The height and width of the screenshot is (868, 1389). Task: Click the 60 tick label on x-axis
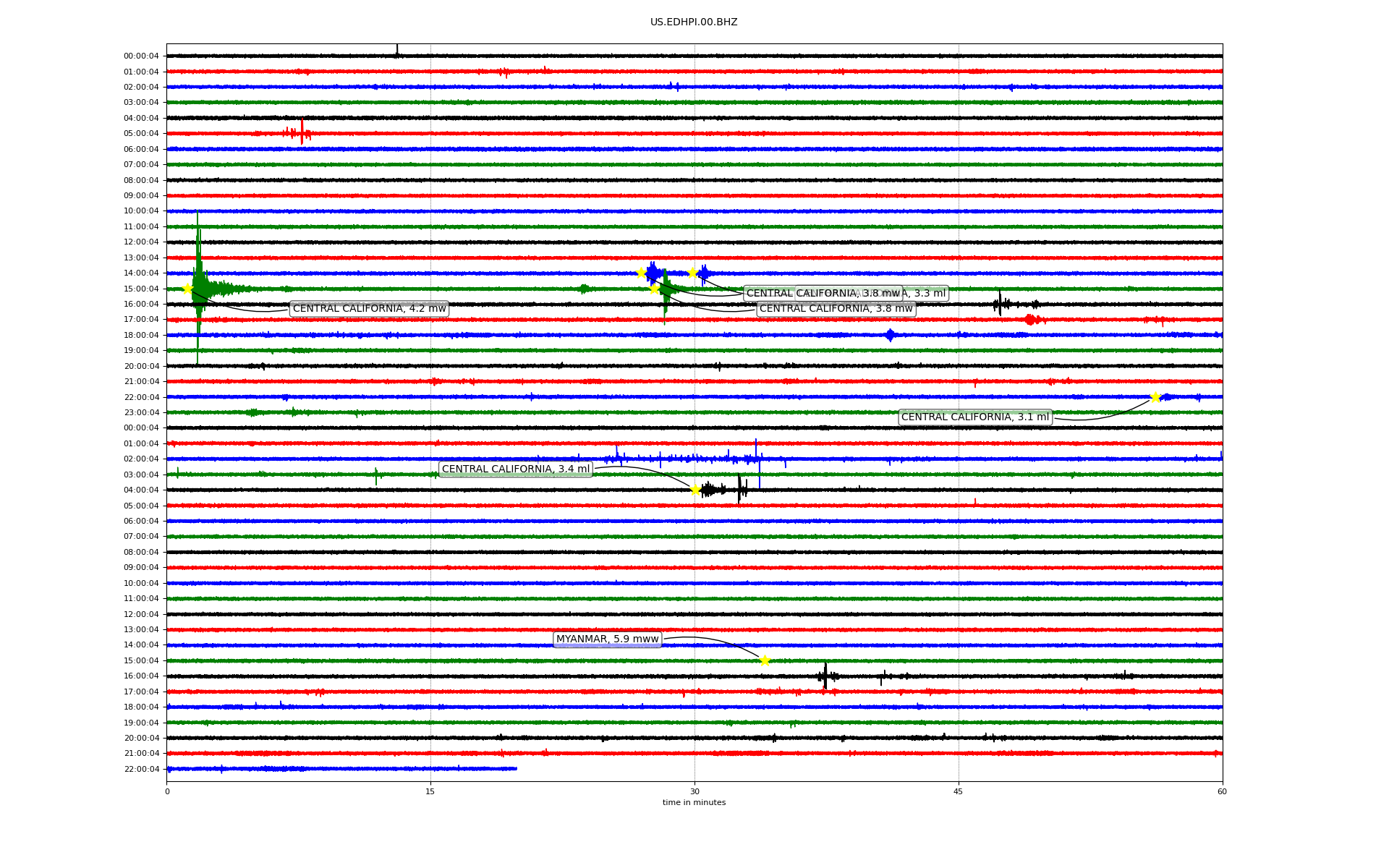pyautogui.click(x=1221, y=791)
